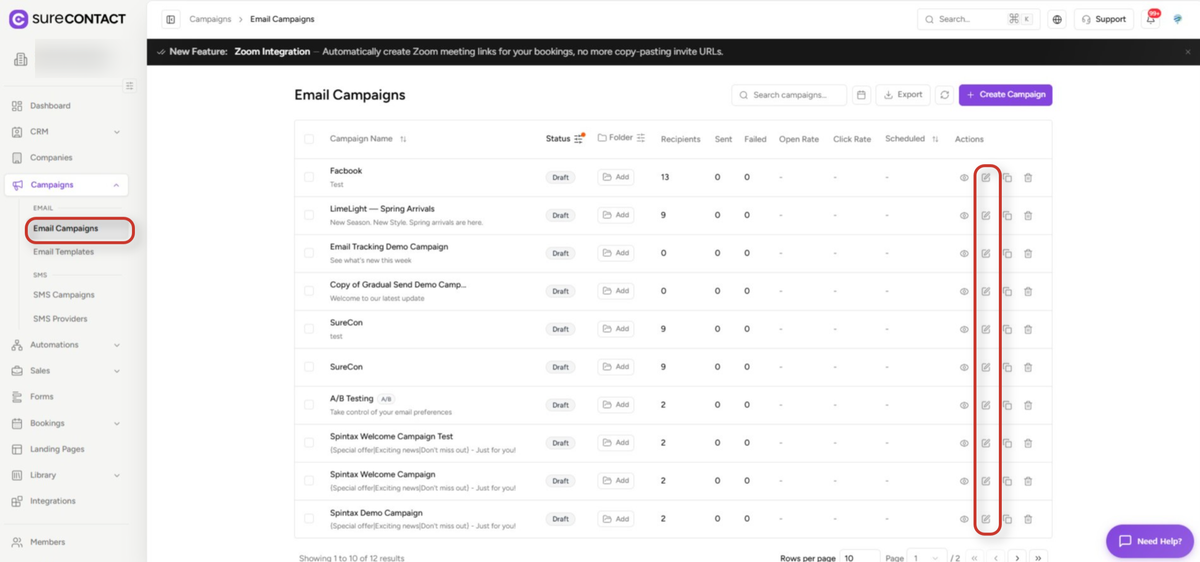Click the Create Campaign button

click(1005, 95)
